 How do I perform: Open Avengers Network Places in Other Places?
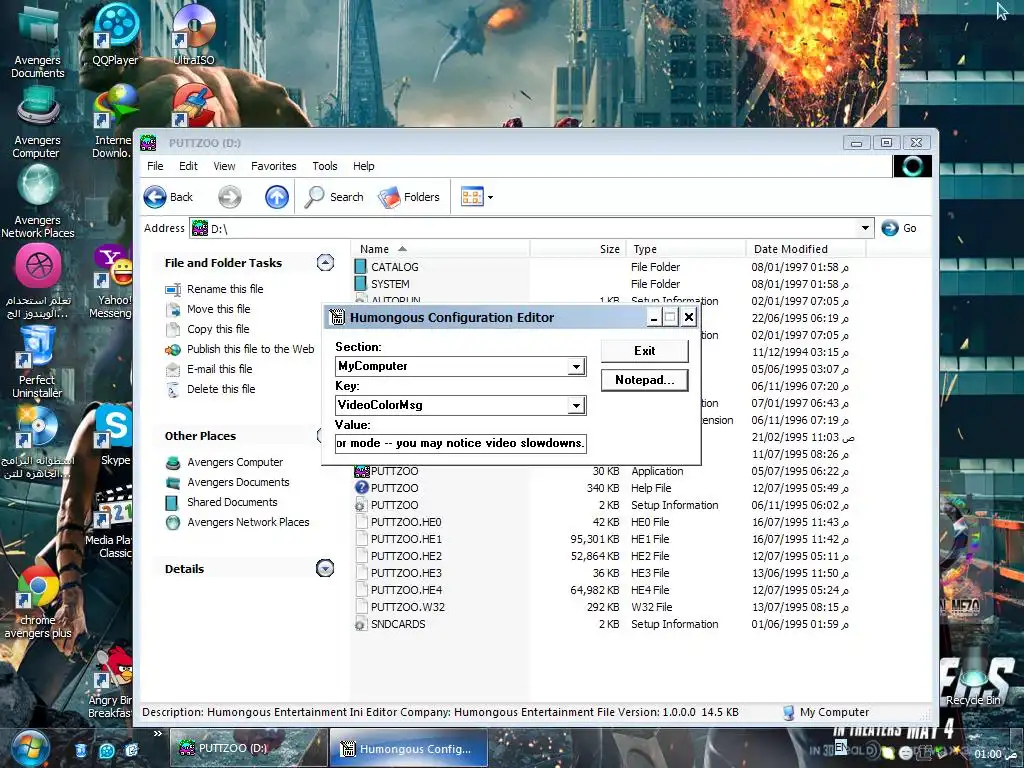248,522
